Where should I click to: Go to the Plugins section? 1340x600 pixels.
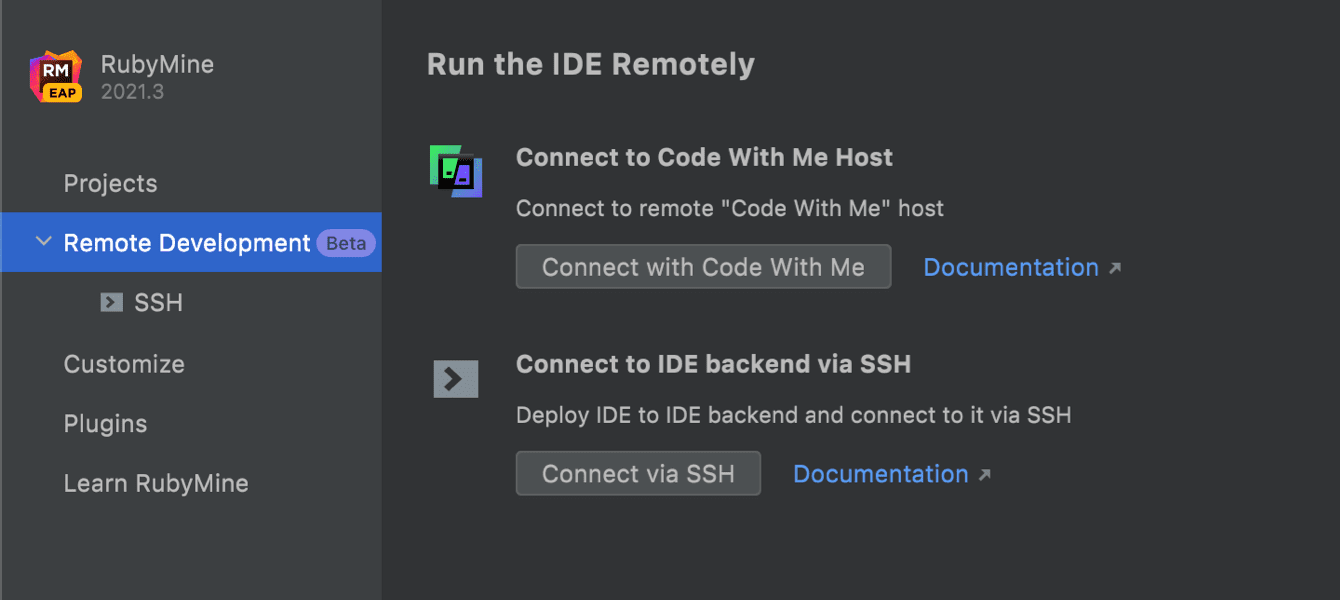tap(106, 424)
